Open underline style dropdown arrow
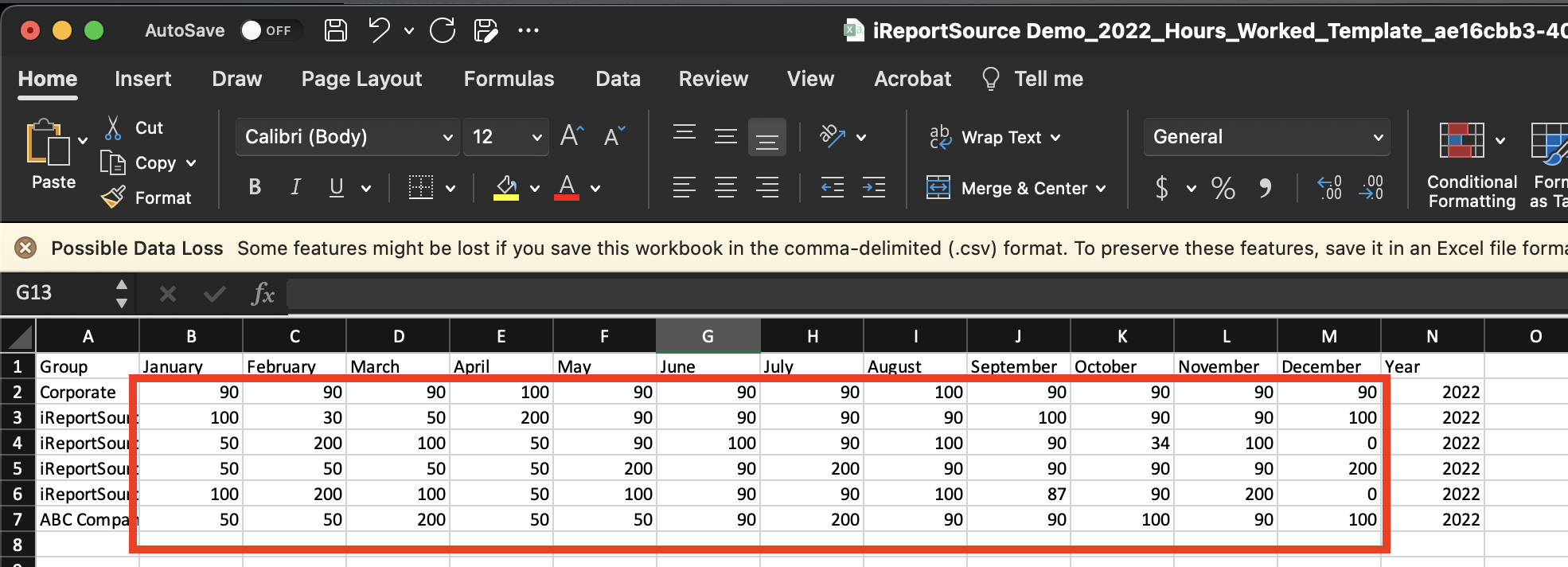The height and width of the screenshot is (567, 1568). [x=366, y=189]
